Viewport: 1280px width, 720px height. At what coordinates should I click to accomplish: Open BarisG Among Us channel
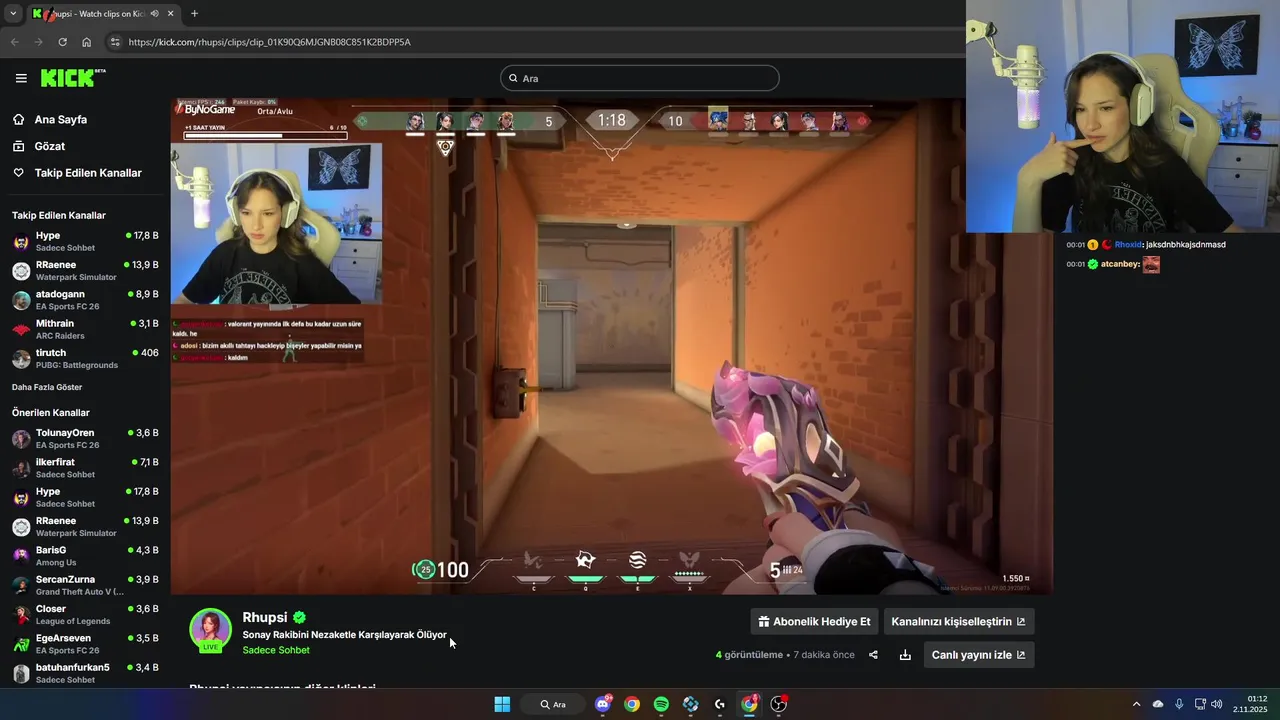85,556
